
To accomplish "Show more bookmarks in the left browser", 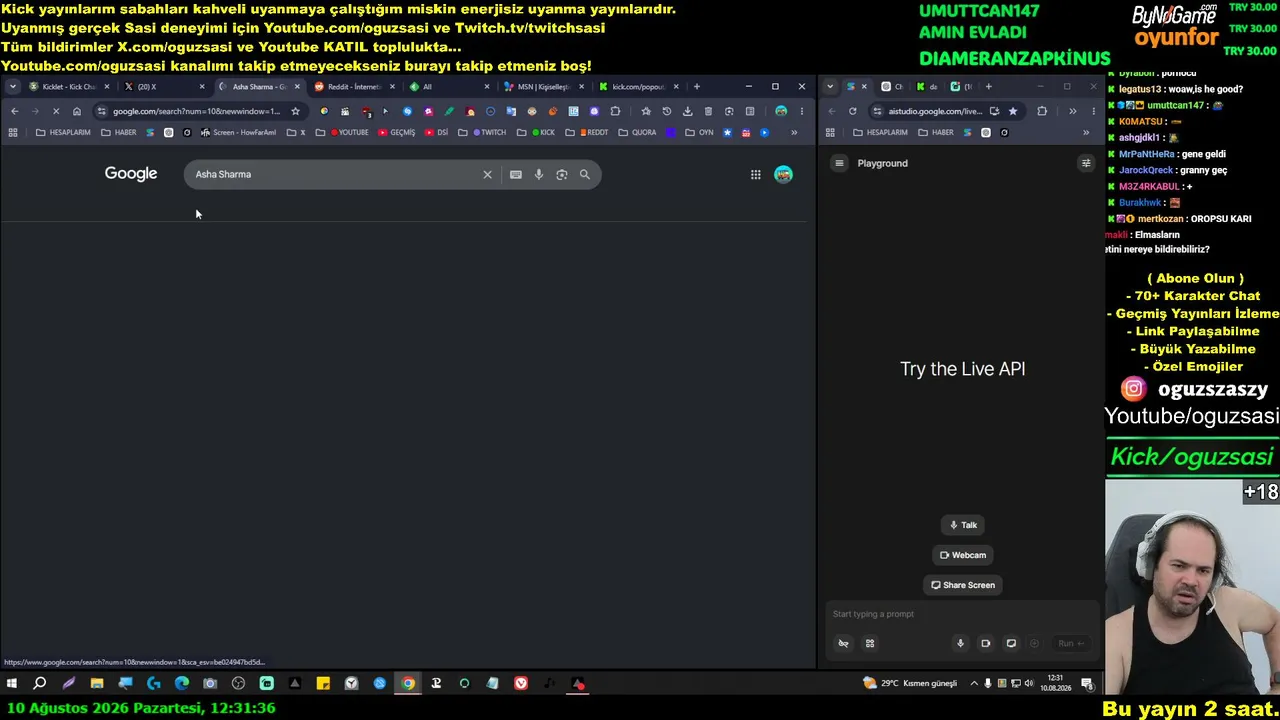I will point(794,132).
